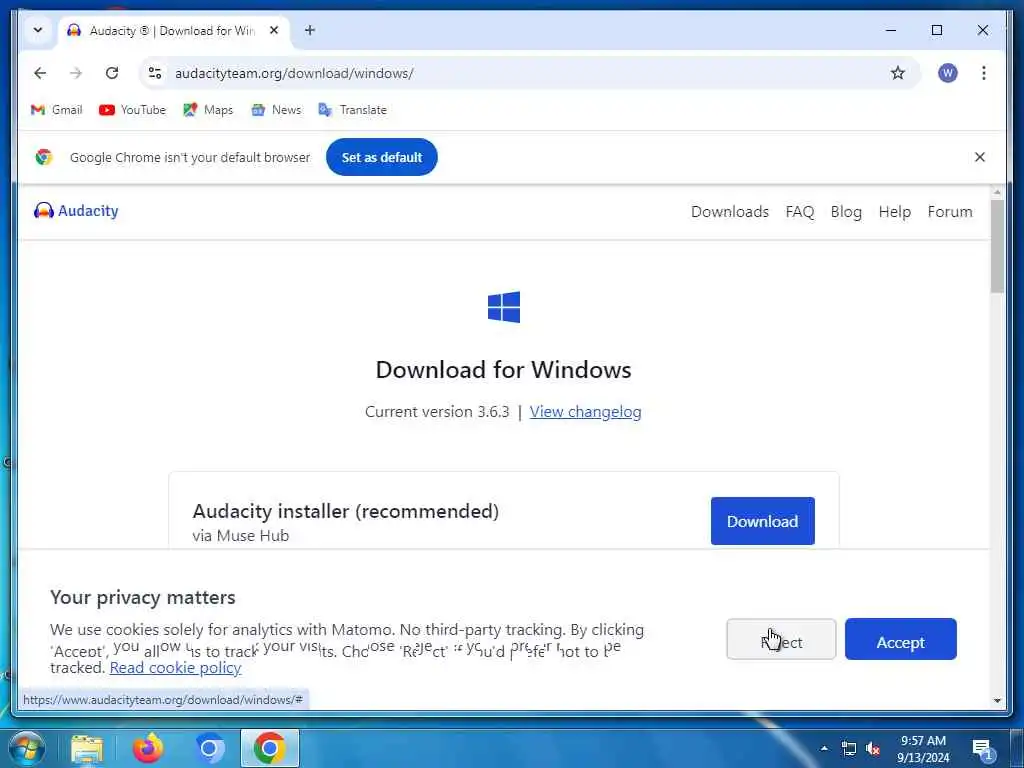Viewport: 1024px width, 768px height.
Task: Open Help in site navigation
Action: click(x=894, y=212)
